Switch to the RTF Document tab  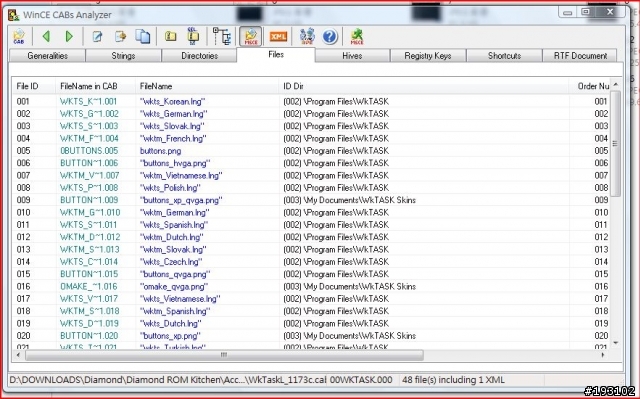[x=580, y=56]
